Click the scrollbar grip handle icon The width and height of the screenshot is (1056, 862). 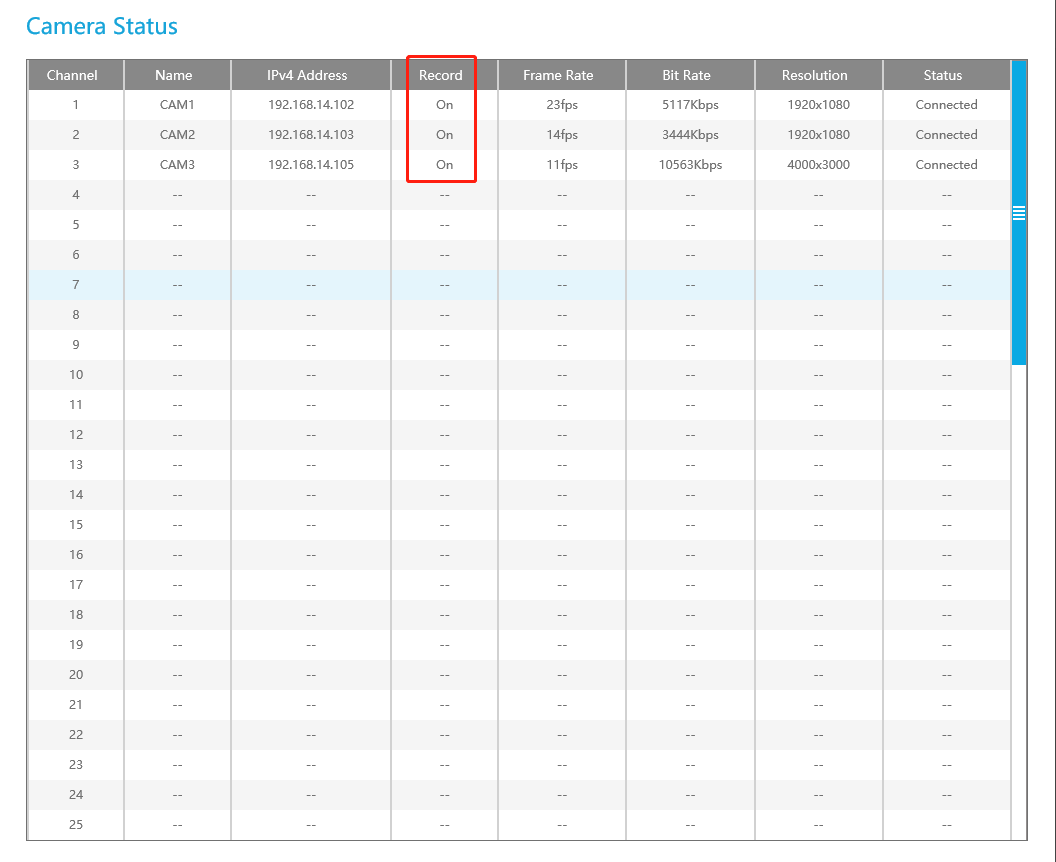coord(1018,213)
